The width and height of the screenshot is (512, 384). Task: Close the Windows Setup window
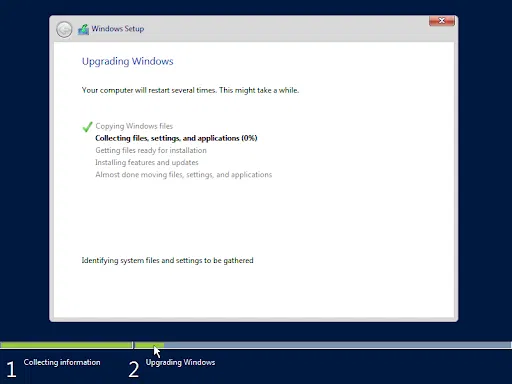pos(442,21)
